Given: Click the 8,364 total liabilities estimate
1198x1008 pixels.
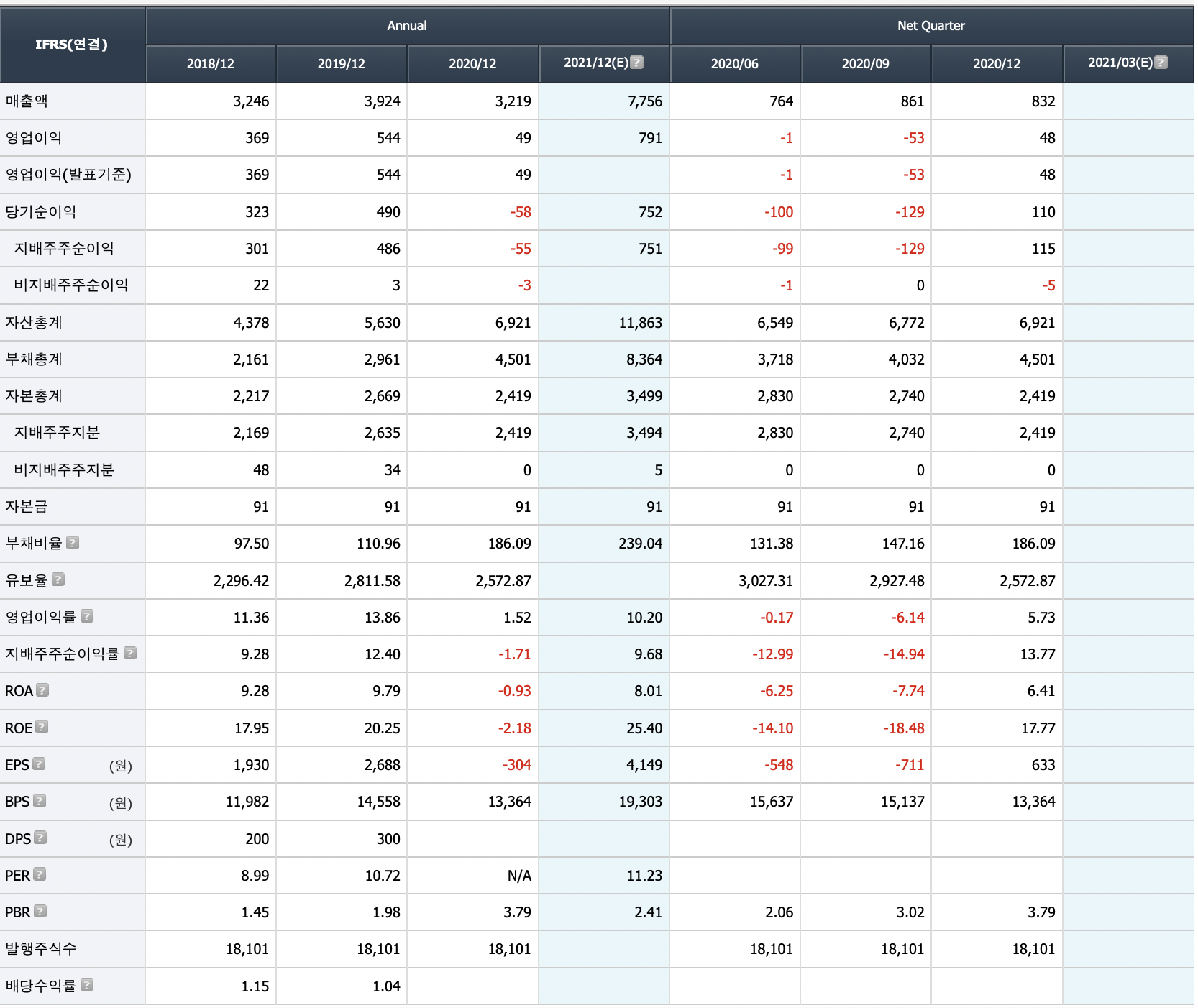Looking at the screenshot, I should tap(644, 359).
